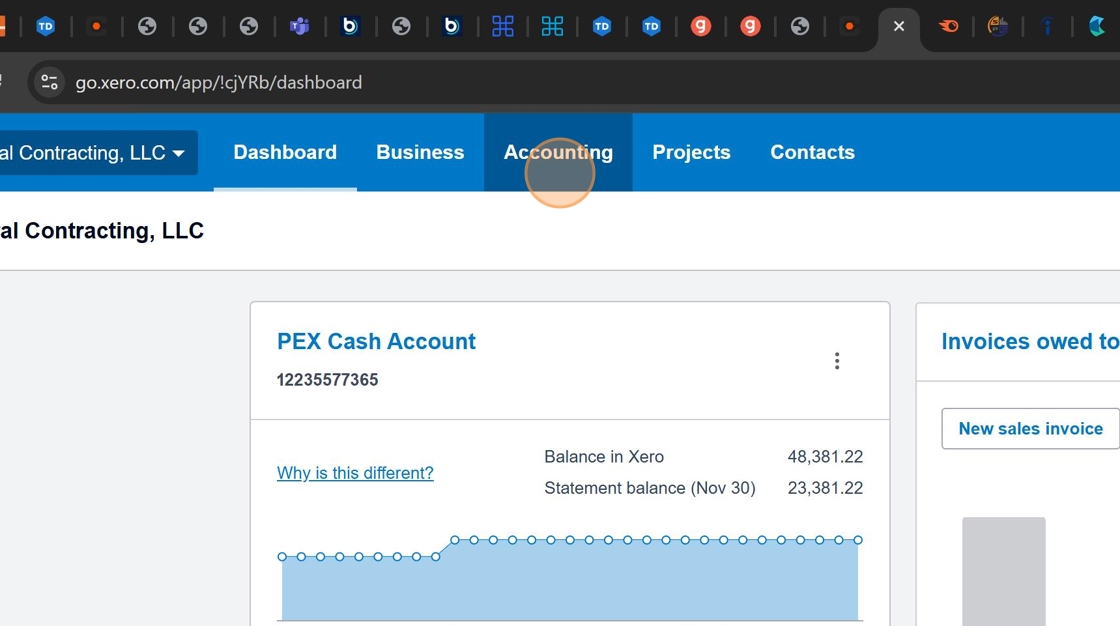Switch to the leftmost TD hexagon tab

coord(46,26)
